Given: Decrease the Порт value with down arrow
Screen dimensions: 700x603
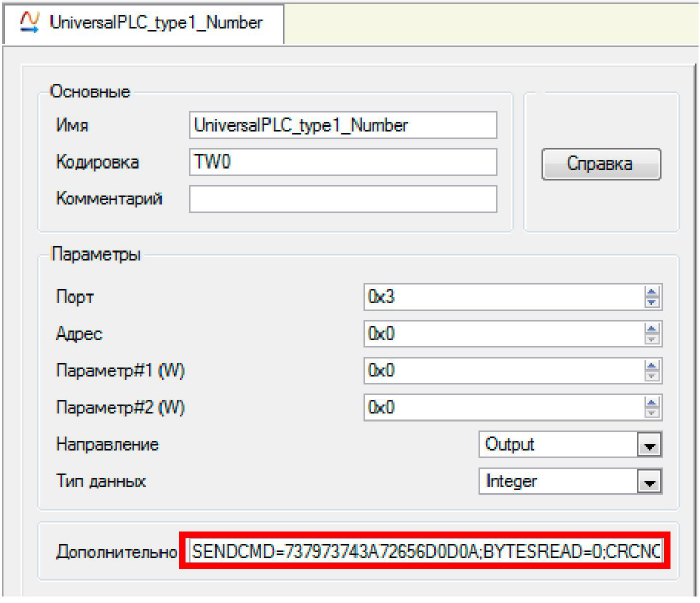Looking at the screenshot, I should coord(652,301).
